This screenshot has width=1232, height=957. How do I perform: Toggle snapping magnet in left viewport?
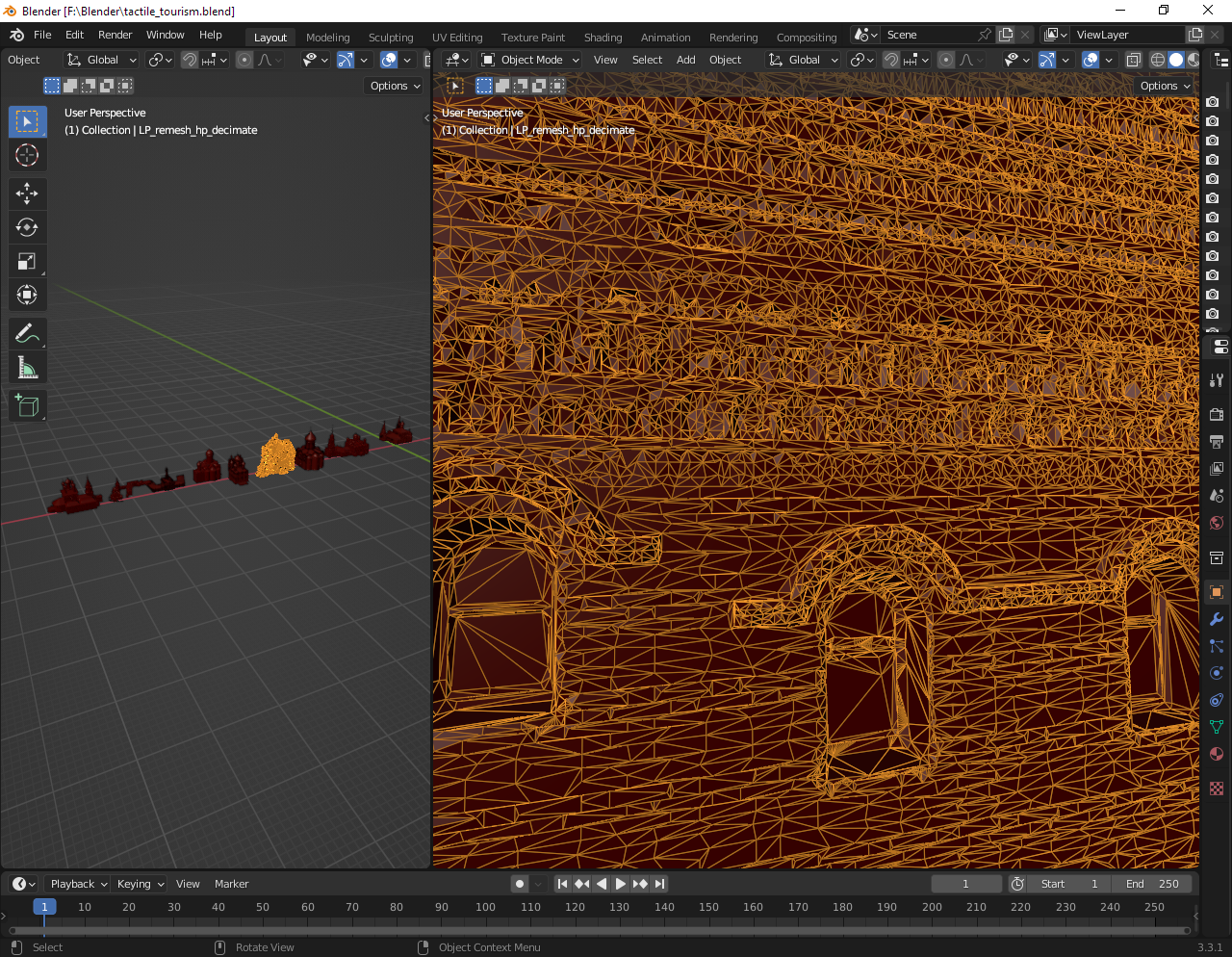click(x=190, y=60)
